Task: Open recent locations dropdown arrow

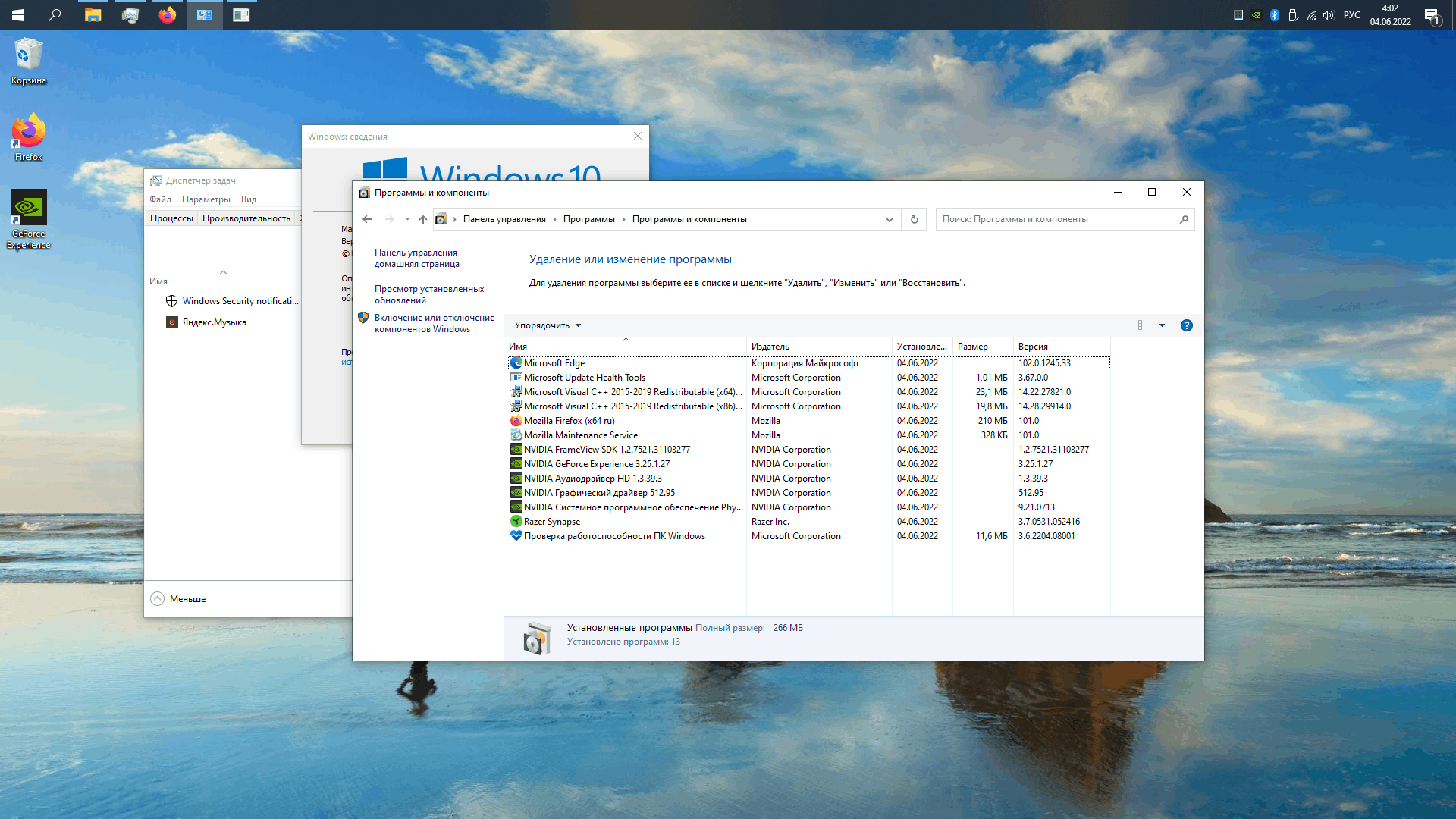Action: pos(407,219)
